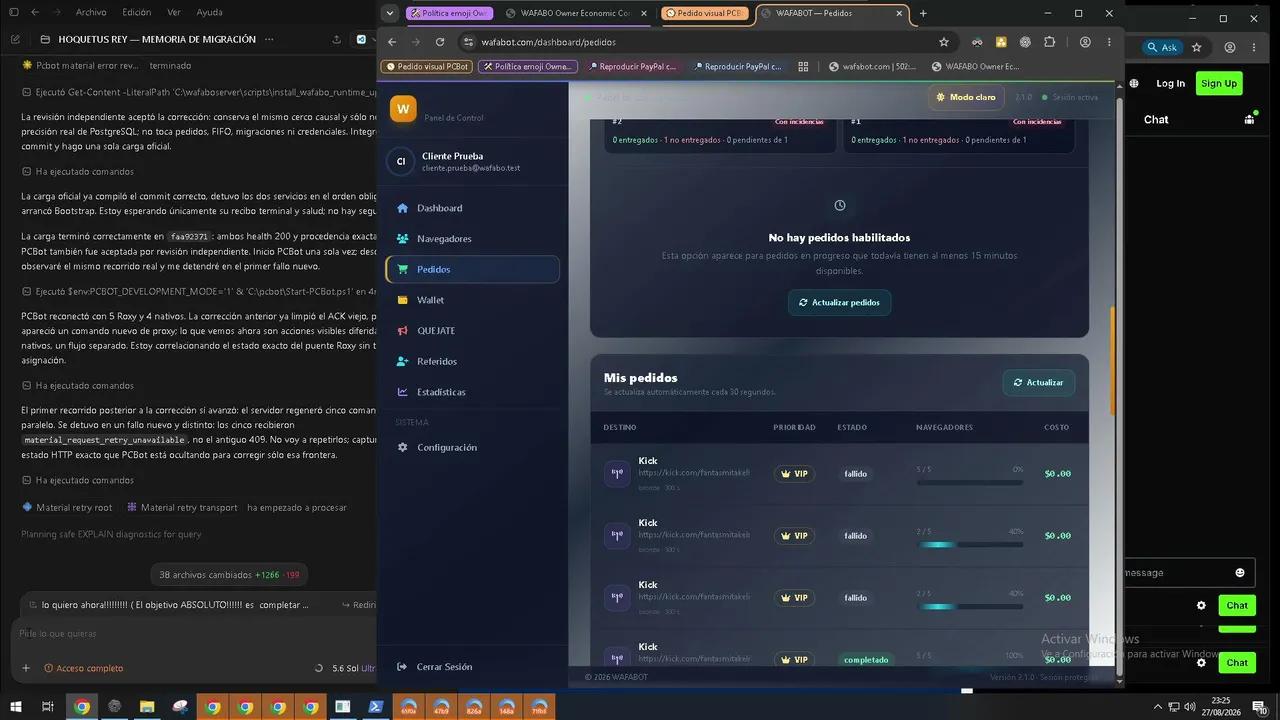Click the first 40% progress bar
Viewport: 1280px width, 720px height.
(969, 544)
